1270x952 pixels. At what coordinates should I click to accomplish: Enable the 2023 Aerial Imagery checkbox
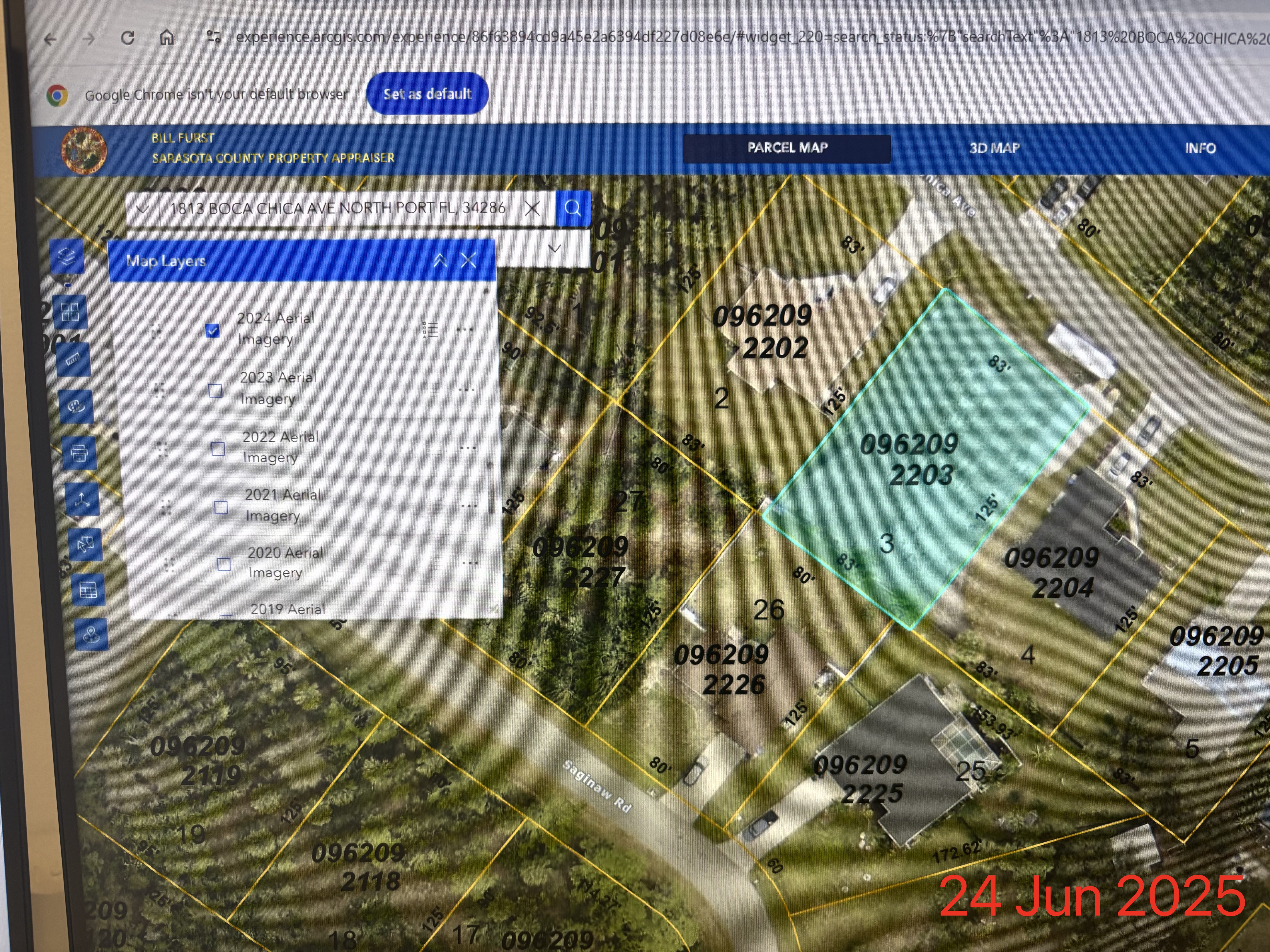click(215, 391)
